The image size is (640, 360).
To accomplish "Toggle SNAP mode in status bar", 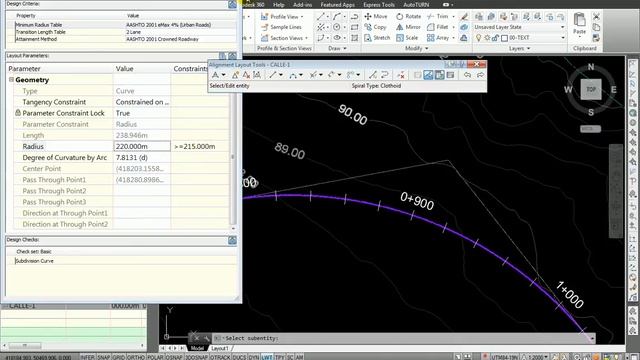I will tap(104, 357).
